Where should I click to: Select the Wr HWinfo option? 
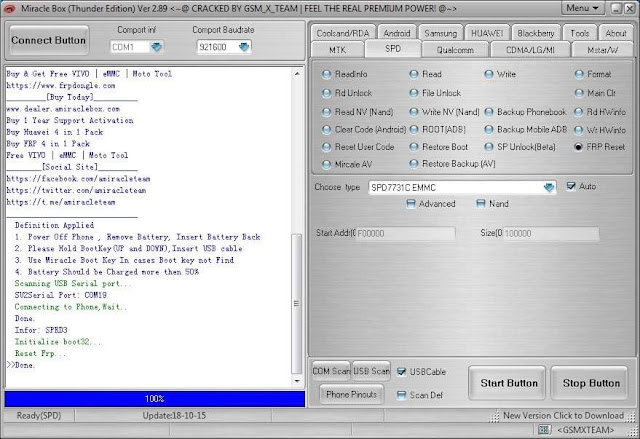coord(600,130)
